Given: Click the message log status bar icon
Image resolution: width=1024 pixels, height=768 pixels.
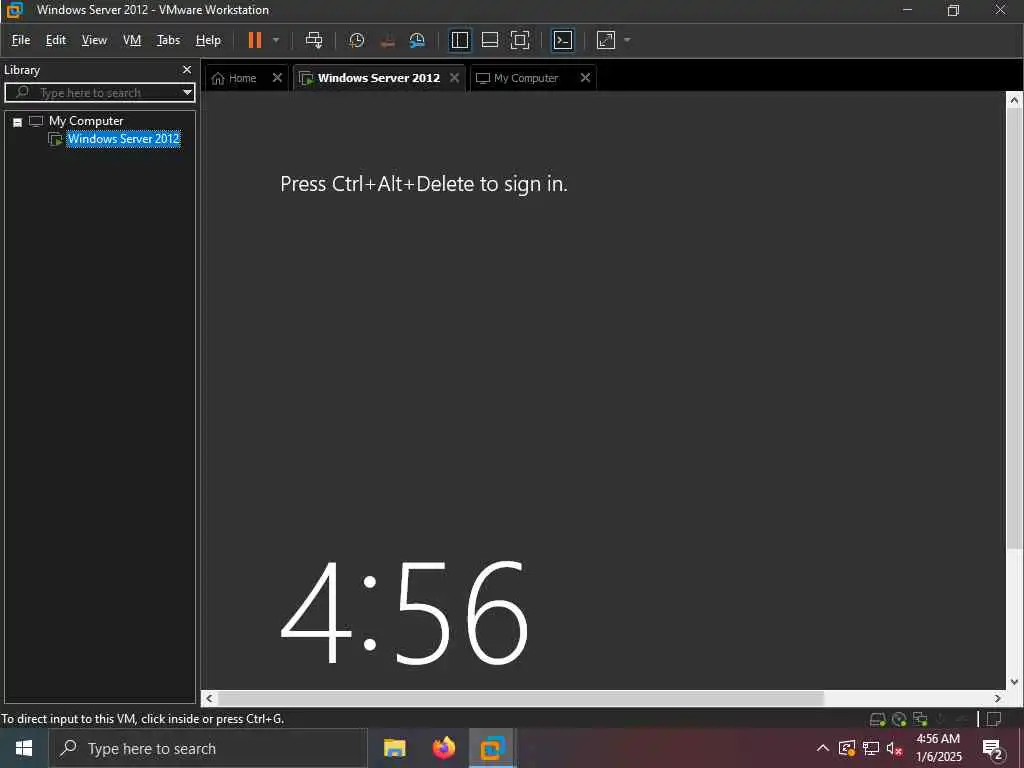Looking at the screenshot, I should (x=994, y=719).
